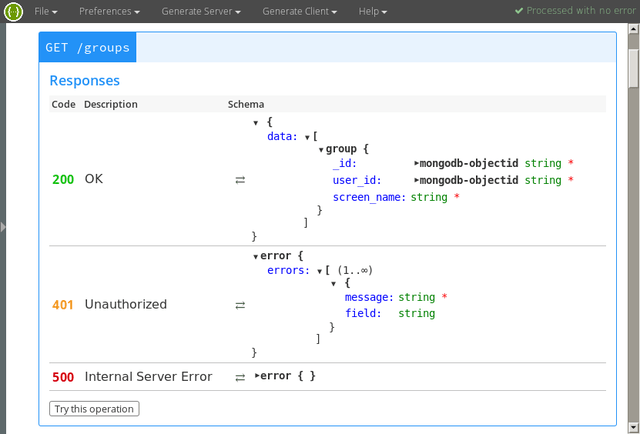Open the Help menu
Image resolution: width=640 pixels, height=434 pixels.
(373, 11)
